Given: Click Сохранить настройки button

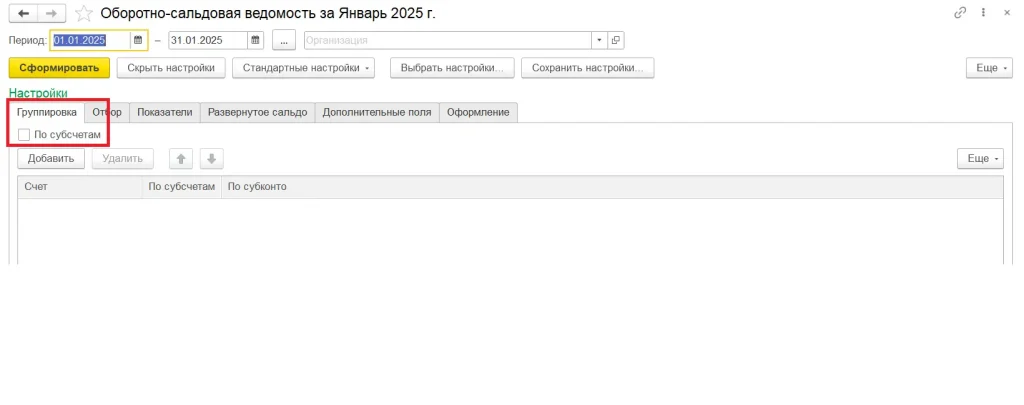Looking at the screenshot, I should click(588, 68).
